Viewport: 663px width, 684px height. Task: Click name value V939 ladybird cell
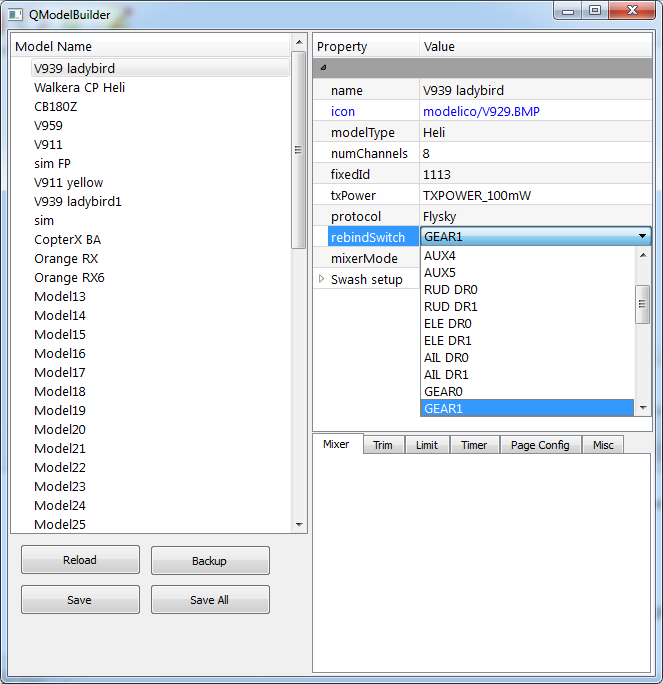pyautogui.click(x=536, y=90)
